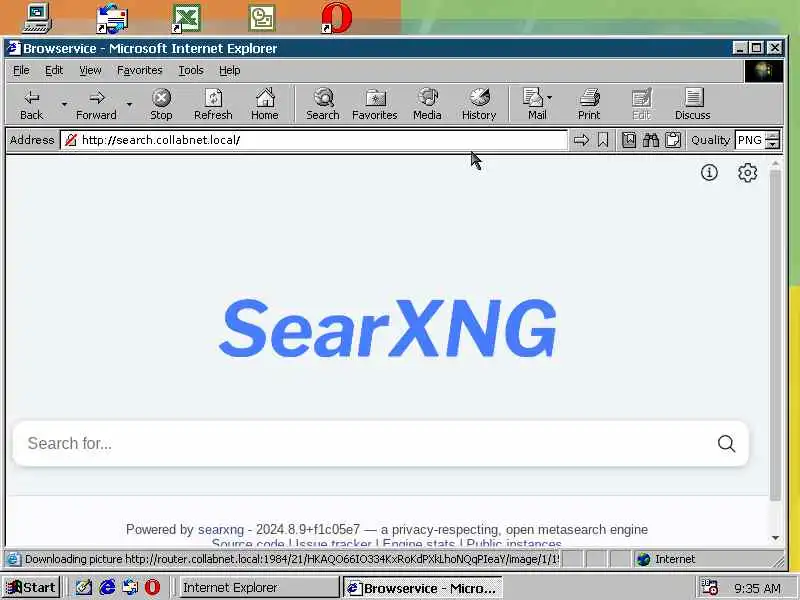
Task: Launch Opera from quick launch bar
Action: point(152,587)
